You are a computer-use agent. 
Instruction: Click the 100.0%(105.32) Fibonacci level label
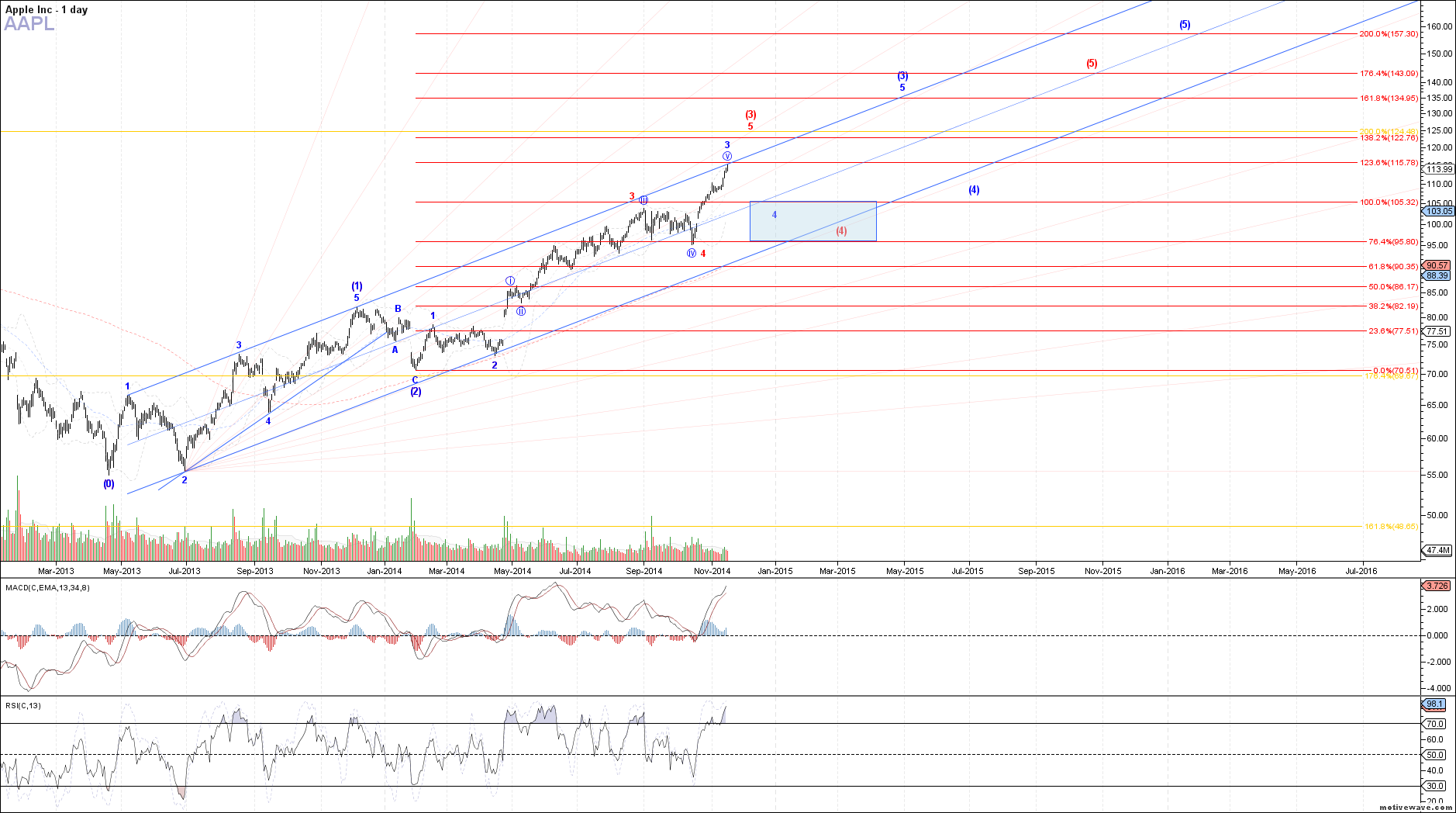point(1389,202)
